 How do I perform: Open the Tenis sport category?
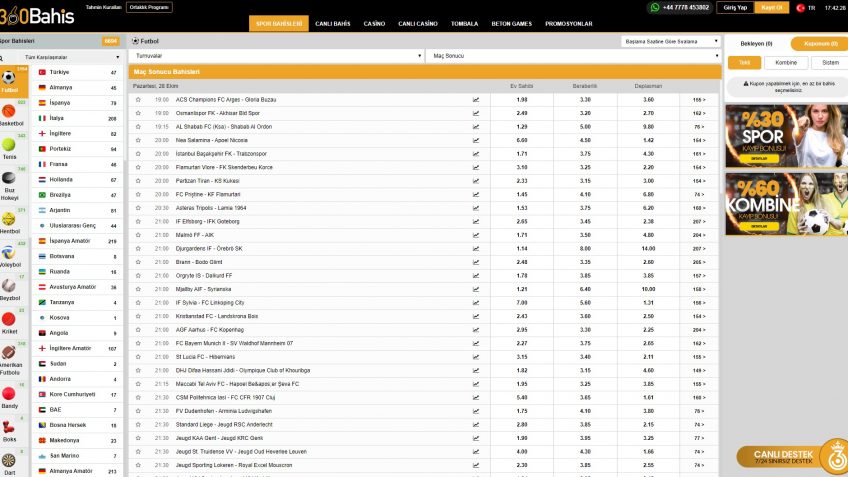click(9, 146)
